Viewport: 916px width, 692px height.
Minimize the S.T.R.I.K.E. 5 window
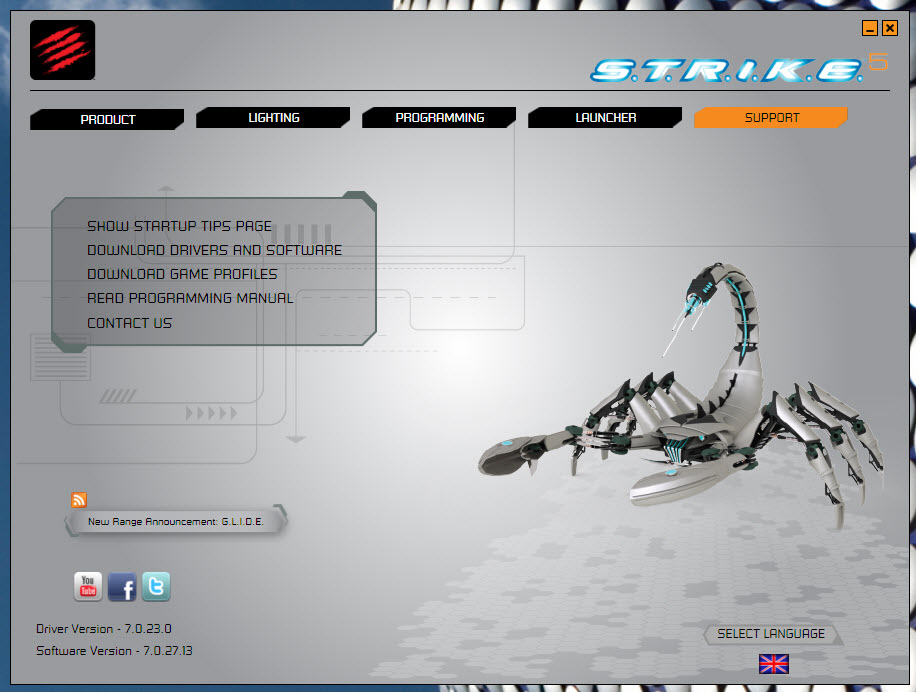pos(870,28)
